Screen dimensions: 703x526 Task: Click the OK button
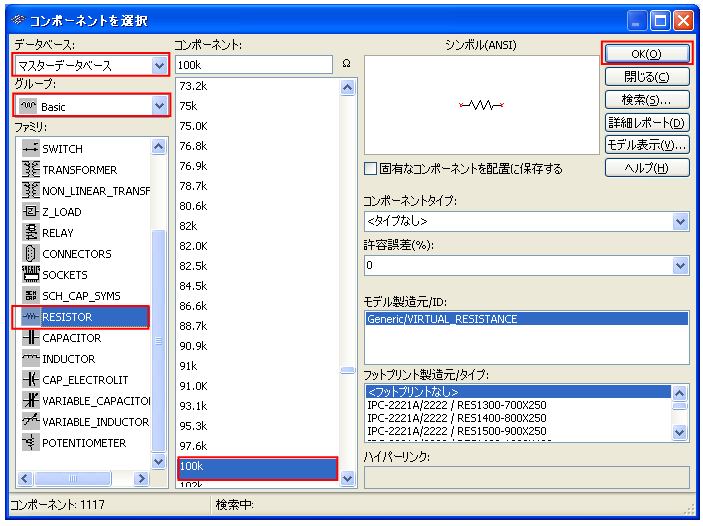tap(646, 54)
